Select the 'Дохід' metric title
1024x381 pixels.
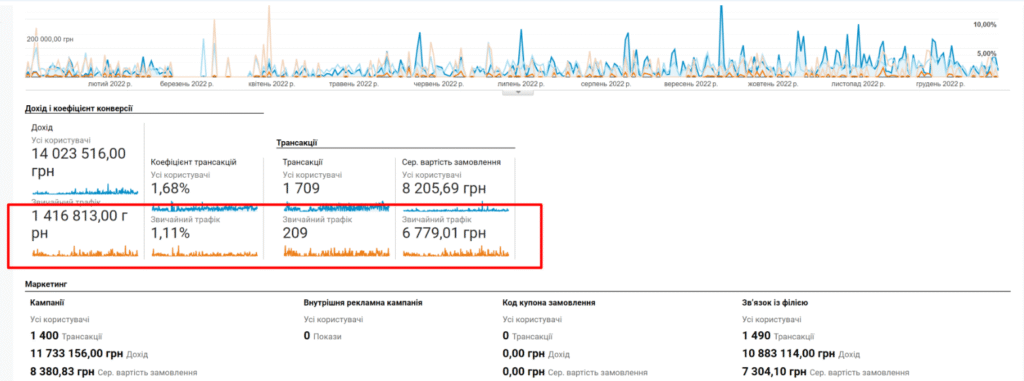point(42,128)
